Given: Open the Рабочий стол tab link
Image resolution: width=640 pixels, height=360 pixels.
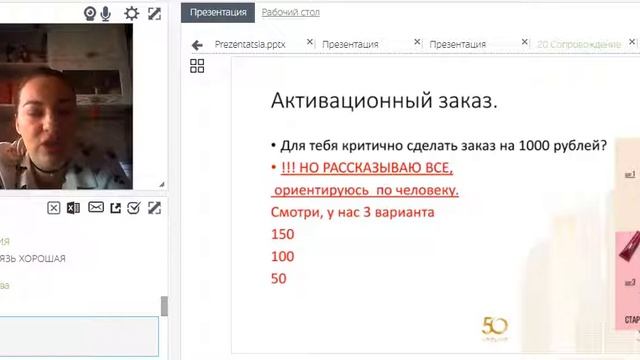Looking at the screenshot, I should click(x=291, y=12).
